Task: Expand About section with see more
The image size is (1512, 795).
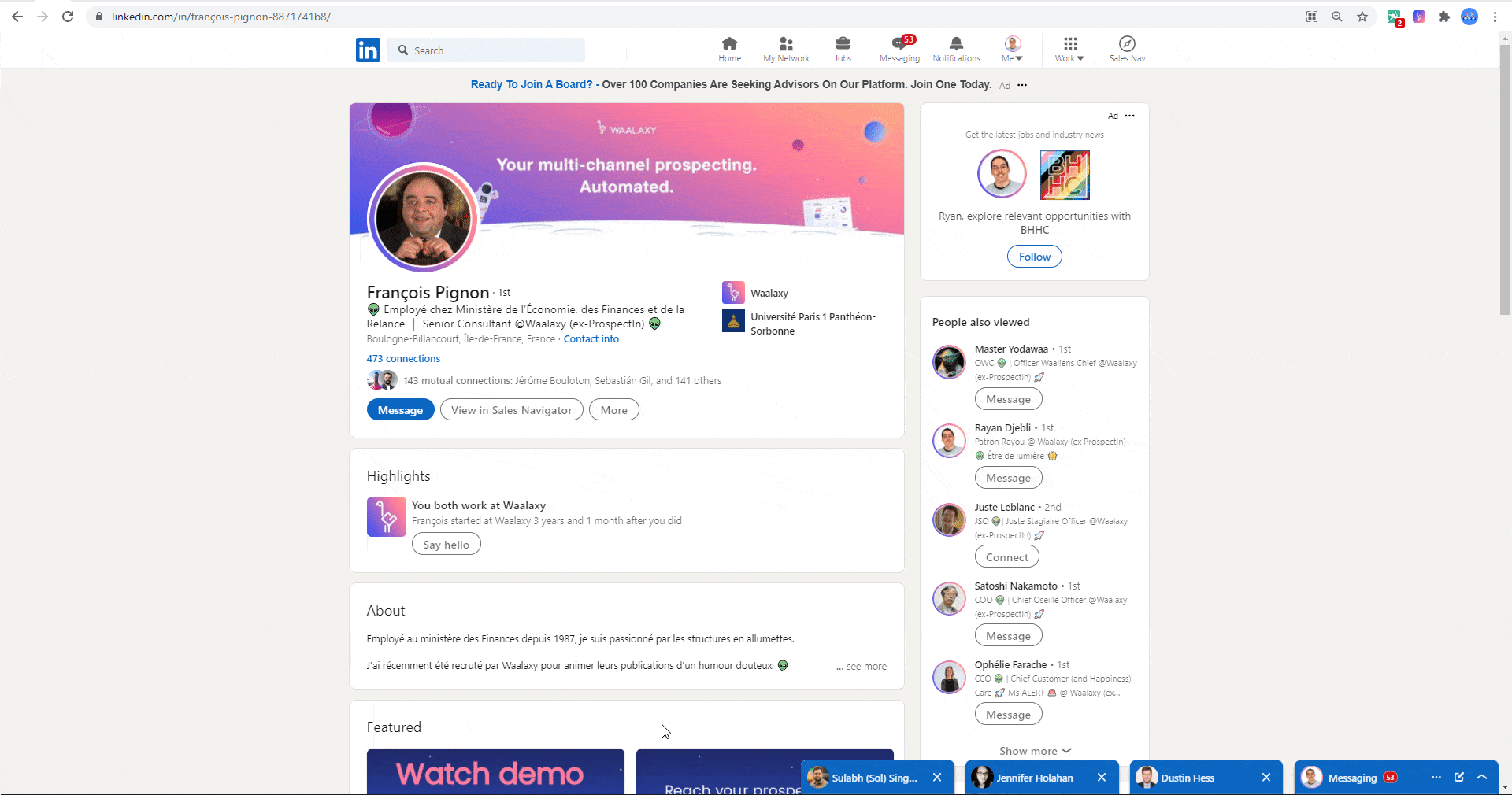Action: coord(862,667)
